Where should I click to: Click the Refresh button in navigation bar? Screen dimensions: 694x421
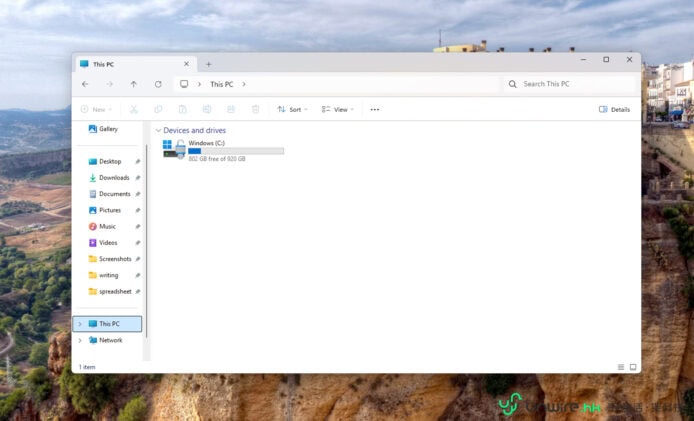tap(158, 85)
